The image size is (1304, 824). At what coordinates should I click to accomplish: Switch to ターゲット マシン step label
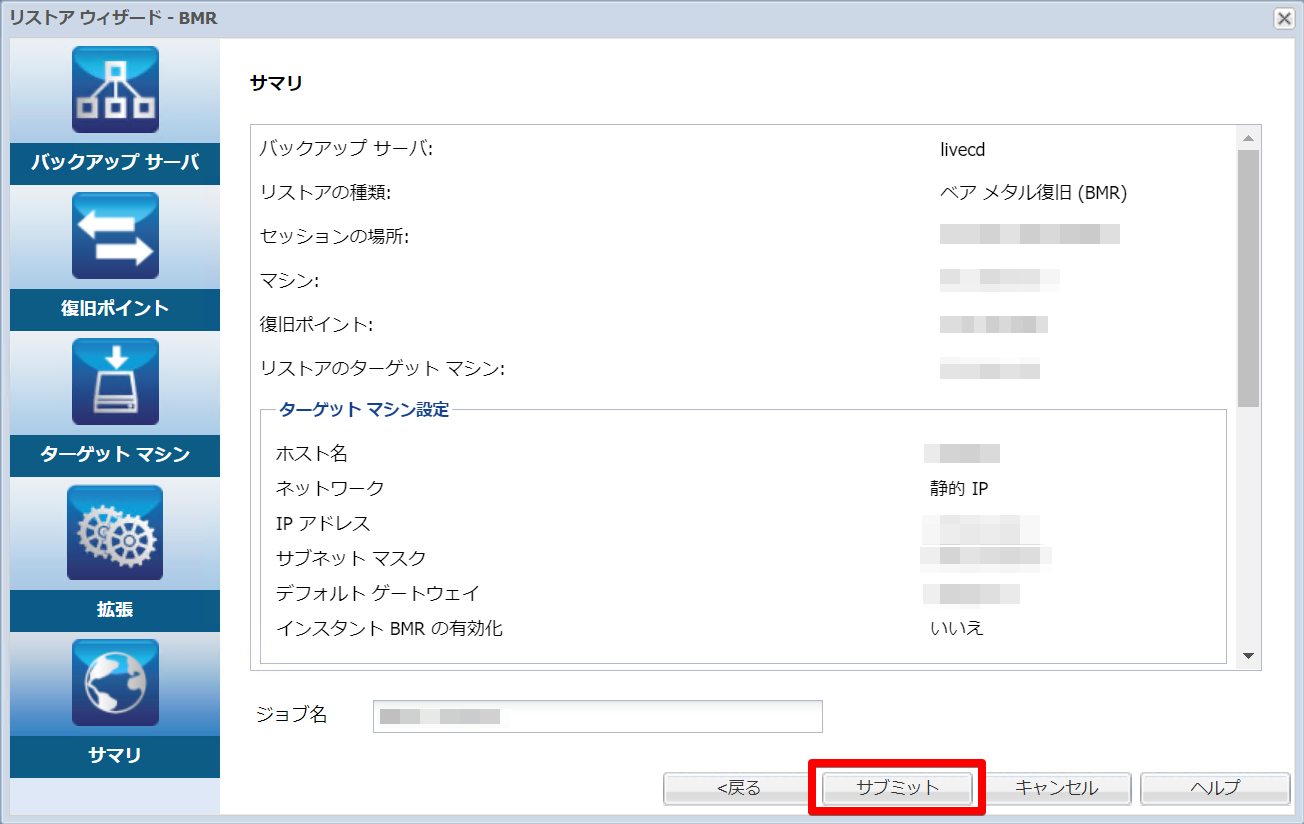tap(115, 455)
